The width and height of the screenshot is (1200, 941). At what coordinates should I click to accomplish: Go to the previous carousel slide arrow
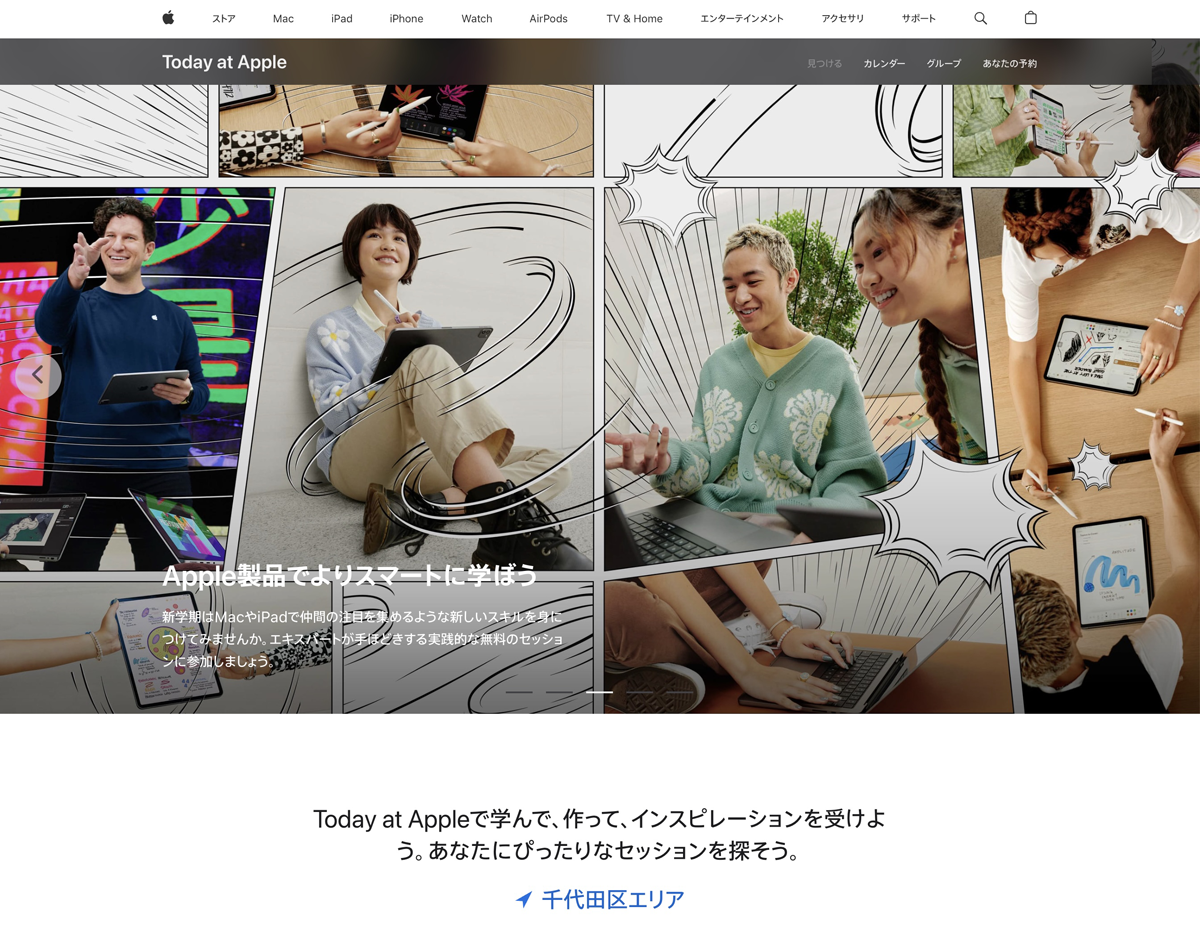(38, 375)
